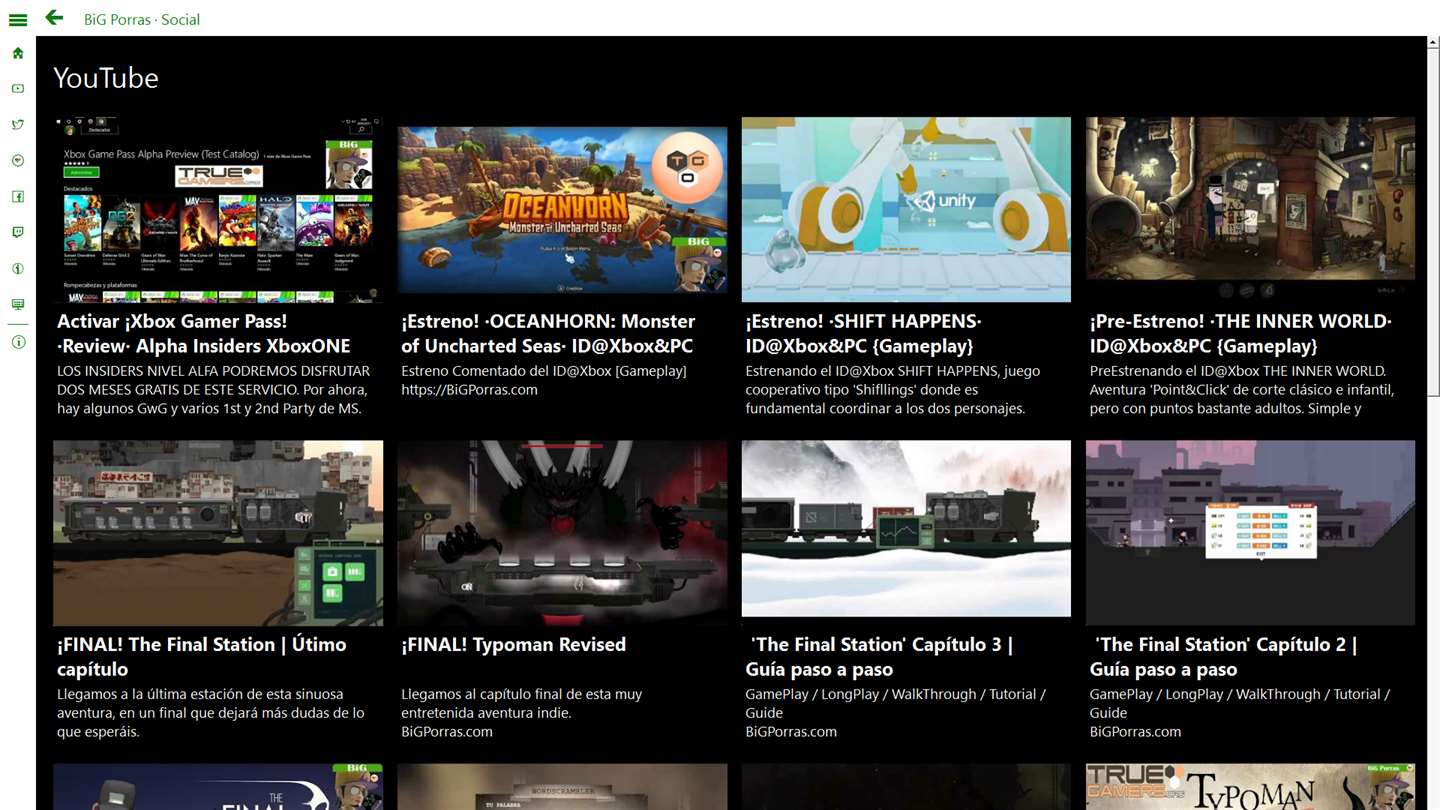Click the circular sidebar icon below Twitch
This screenshot has width=1440, height=810.
pos(18,268)
